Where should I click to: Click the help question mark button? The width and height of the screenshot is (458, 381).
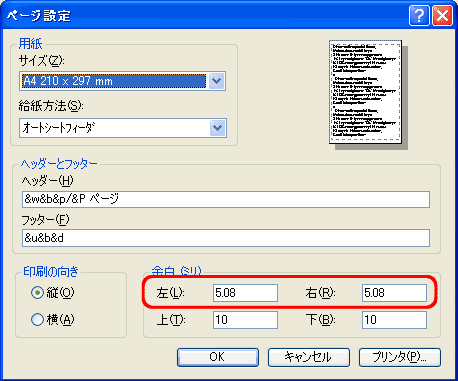(419, 15)
